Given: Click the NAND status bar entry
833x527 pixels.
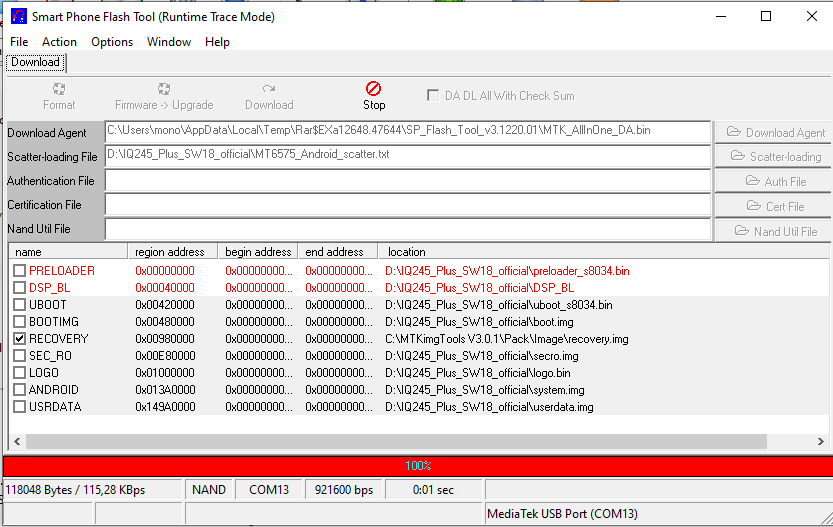Looking at the screenshot, I should tap(209, 490).
